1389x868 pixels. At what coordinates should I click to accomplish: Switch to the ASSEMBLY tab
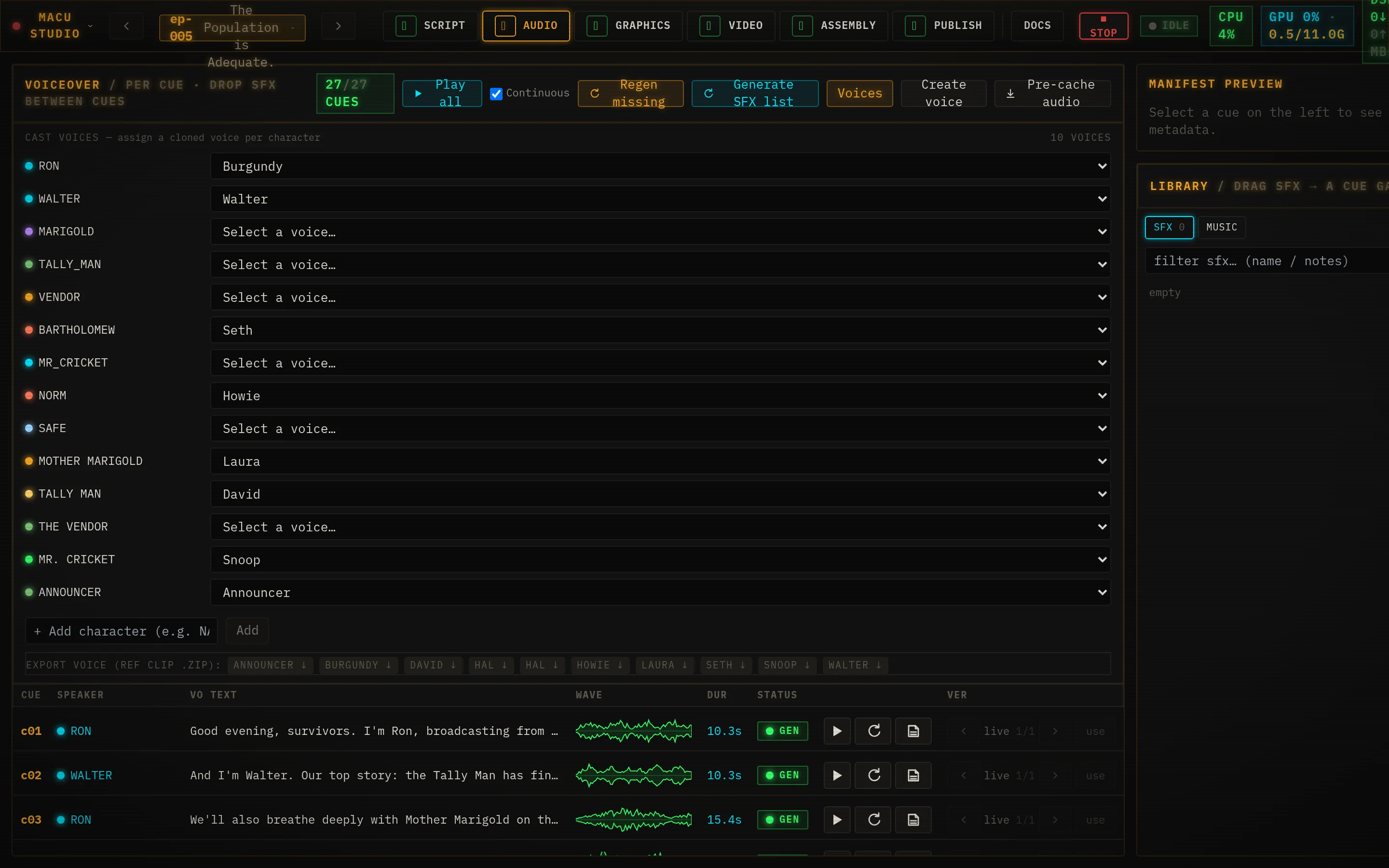coord(833,26)
